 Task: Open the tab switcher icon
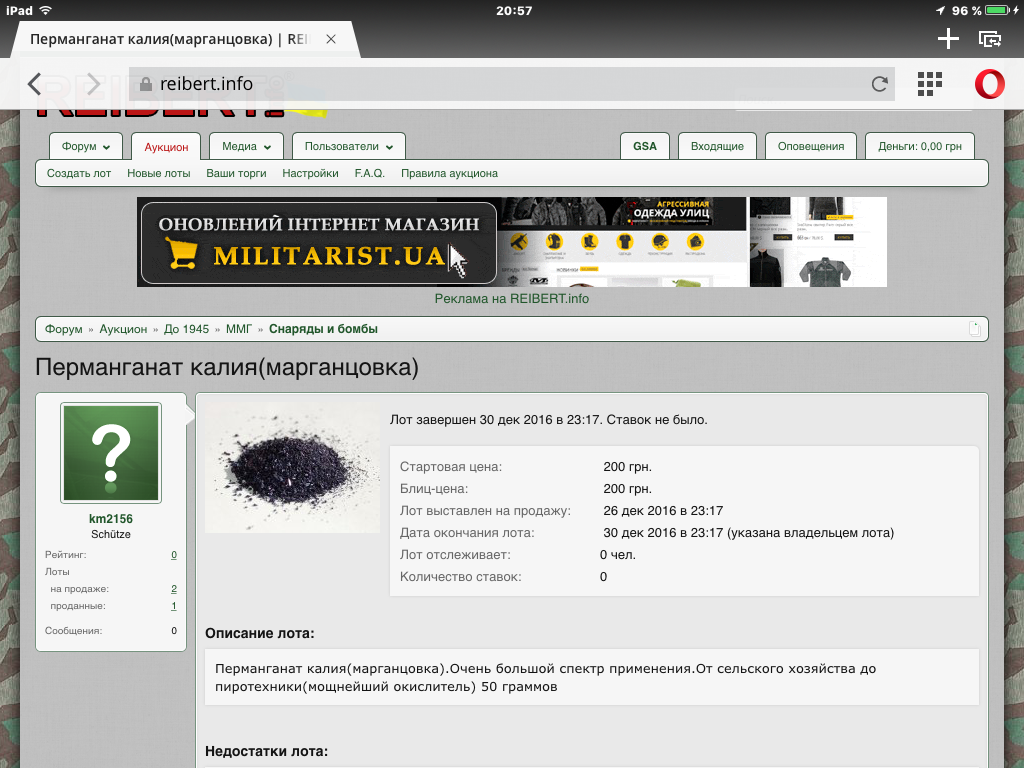[990, 39]
